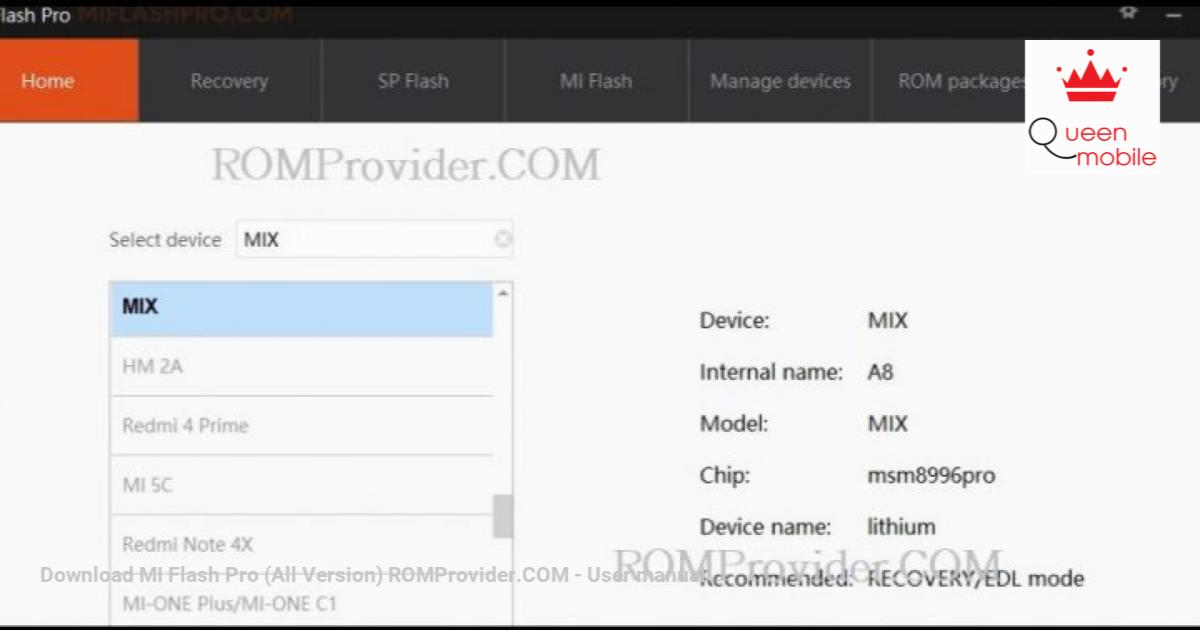Screen dimensions: 1200x630
Task: Choose HM 2A from the device list
Action: click(x=301, y=367)
